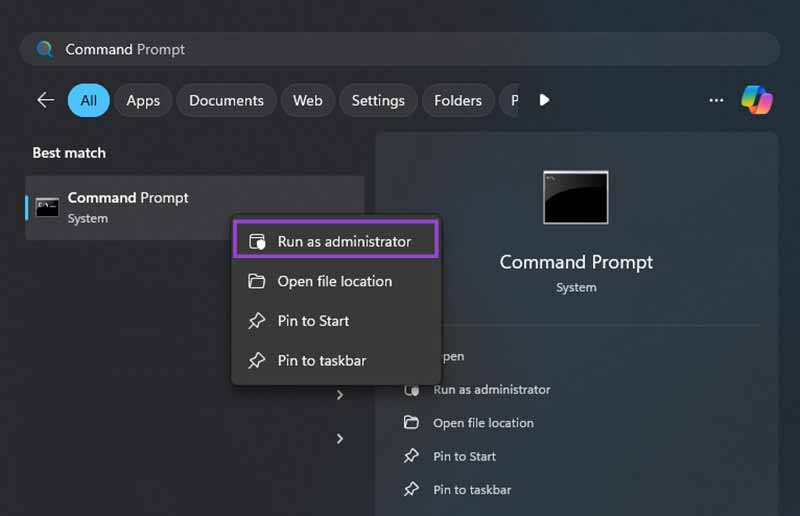Screen dimensions: 800x516
Task: Click folder icon in context menu
Action: pyautogui.click(x=256, y=281)
